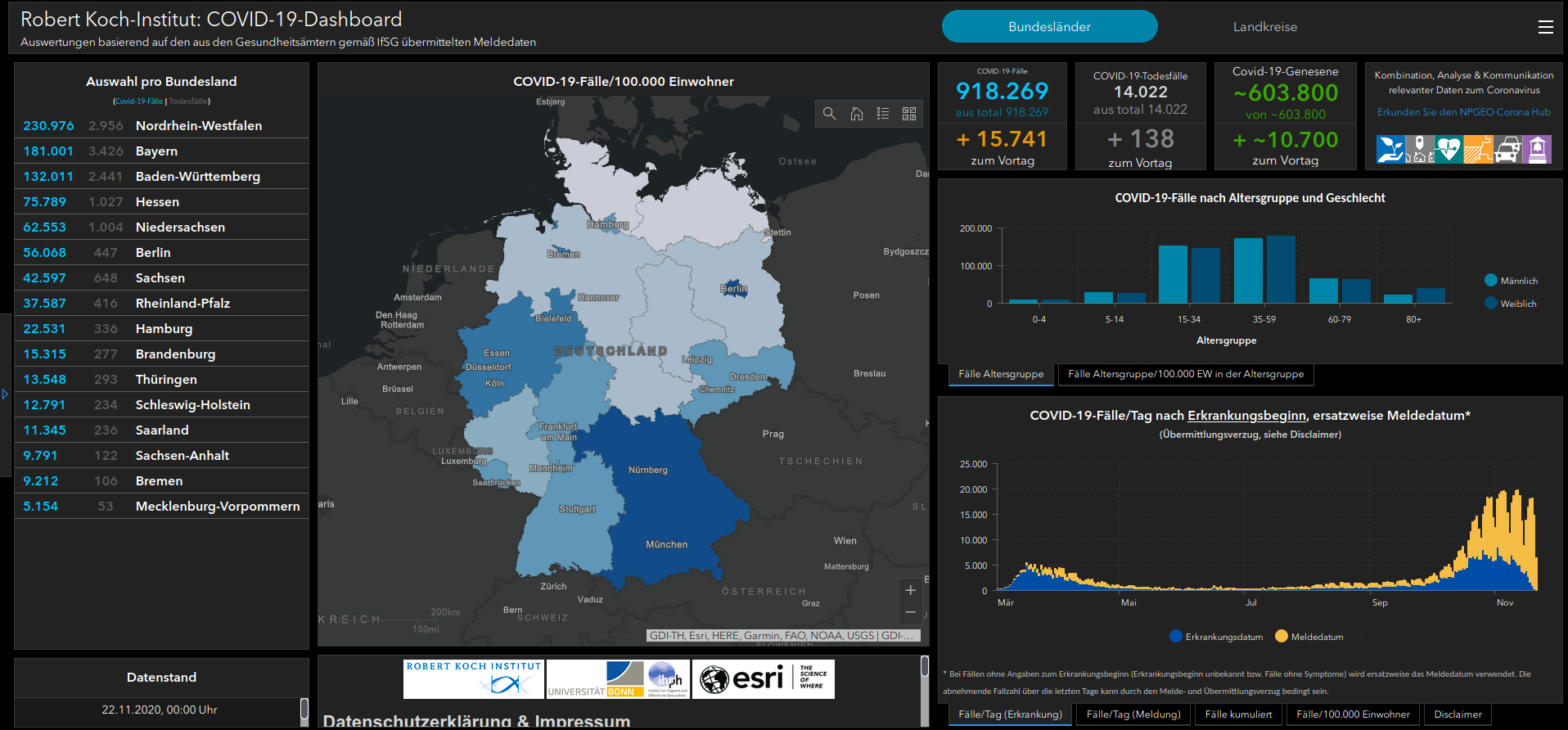The image size is (1568, 730).
Task: Zoom out on the map
Action: tap(910, 612)
